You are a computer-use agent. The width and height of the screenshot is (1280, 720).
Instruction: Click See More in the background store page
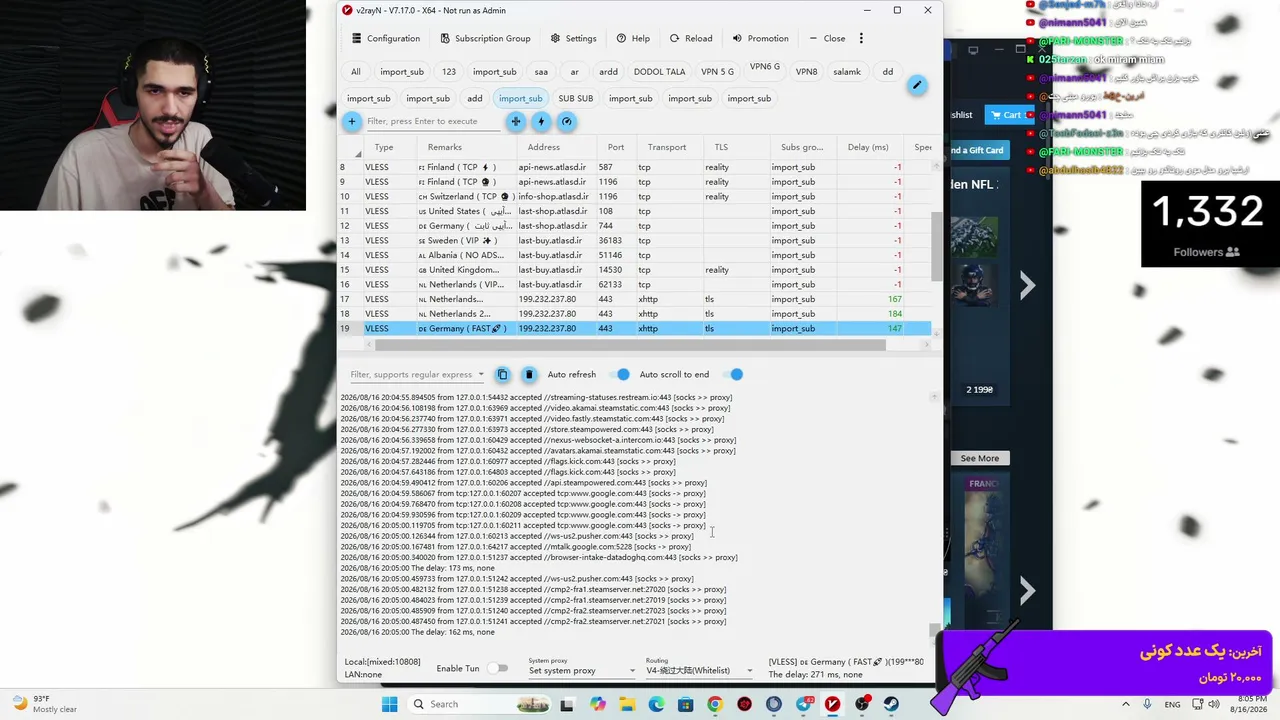point(980,458)
